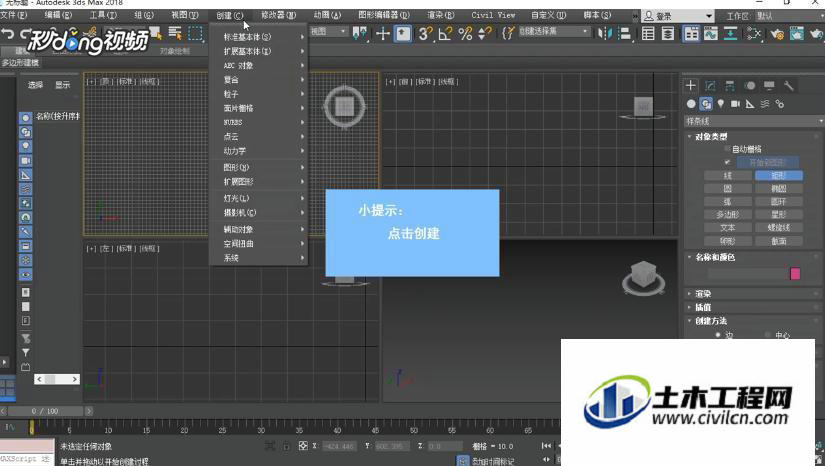Open the 图形(H) submenu
The height and width of the screenshot is (466, 825).
259,167
